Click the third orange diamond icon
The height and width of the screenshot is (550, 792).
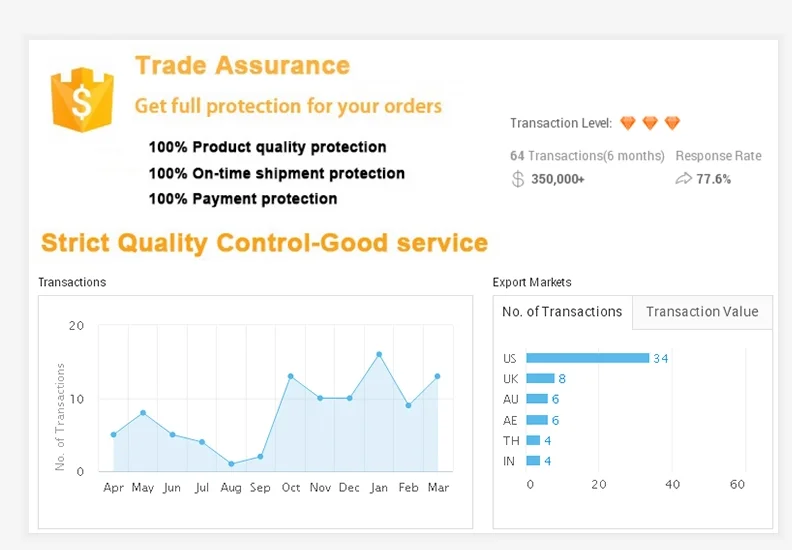point(672,123)
